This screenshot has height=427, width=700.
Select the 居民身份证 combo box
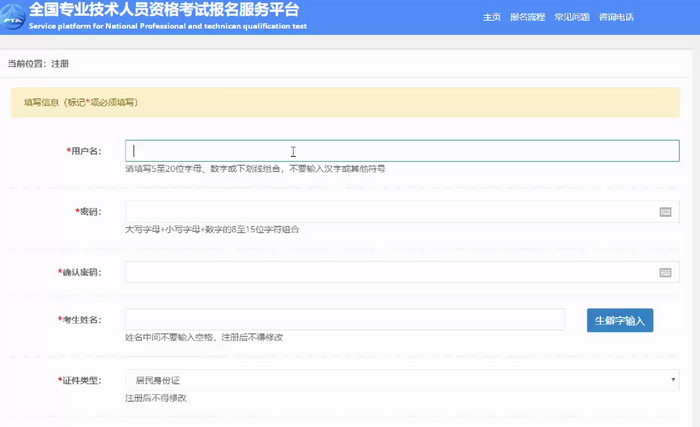400,380
